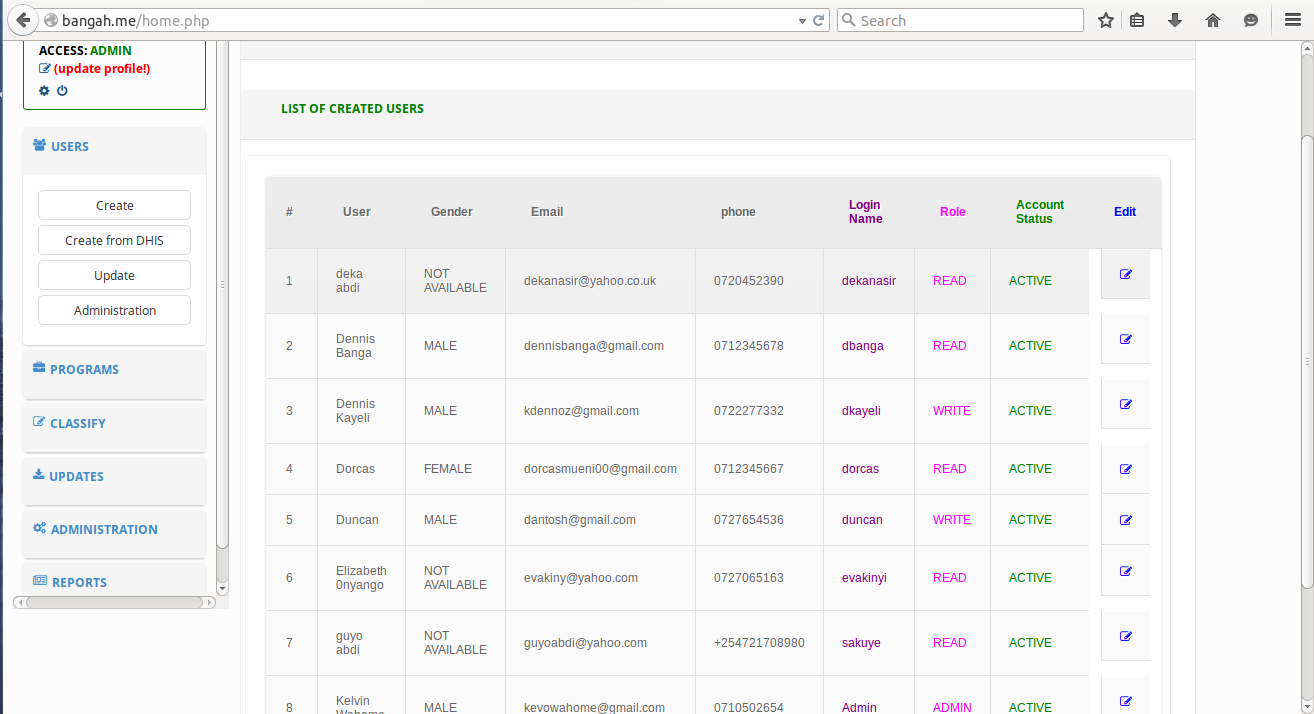Image resolution: width=1314 pixels, height=714 pixels.
Task: Click the edit icon for dekanasir row
Action: tap(1126, 274)
